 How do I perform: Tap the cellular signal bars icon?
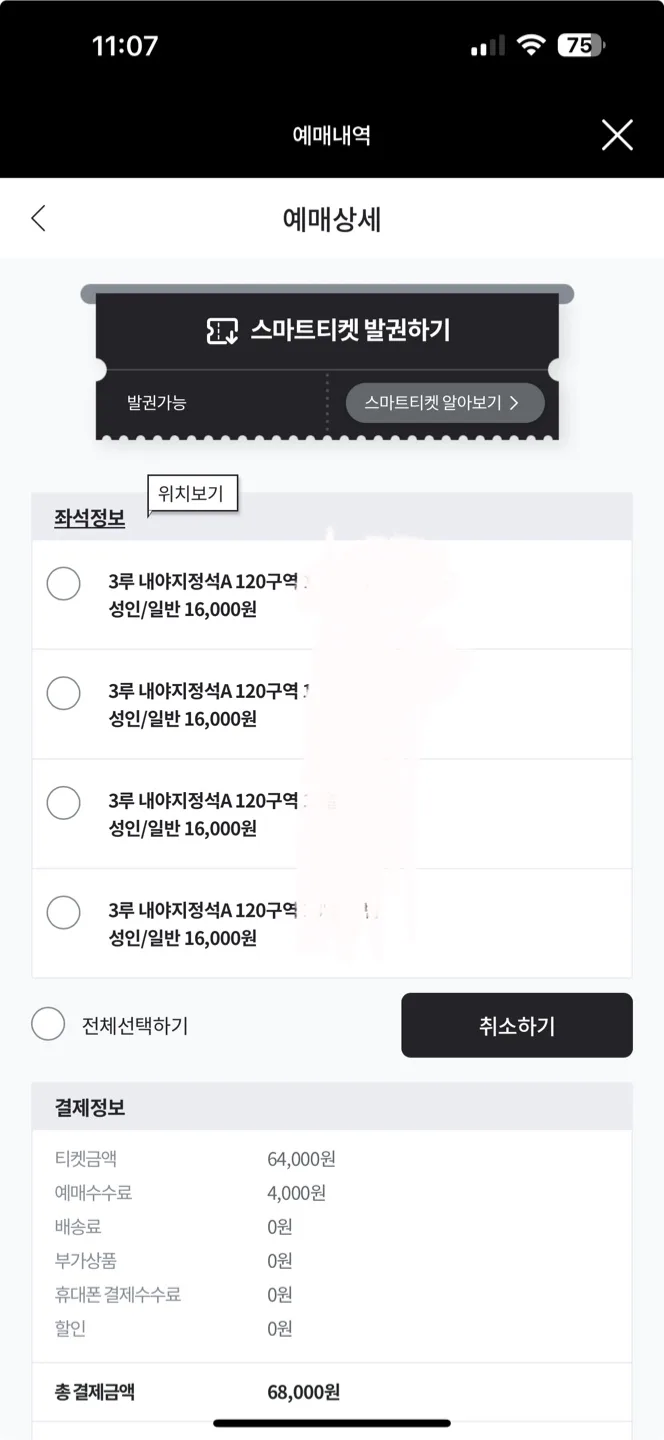[x=488, y=46]
